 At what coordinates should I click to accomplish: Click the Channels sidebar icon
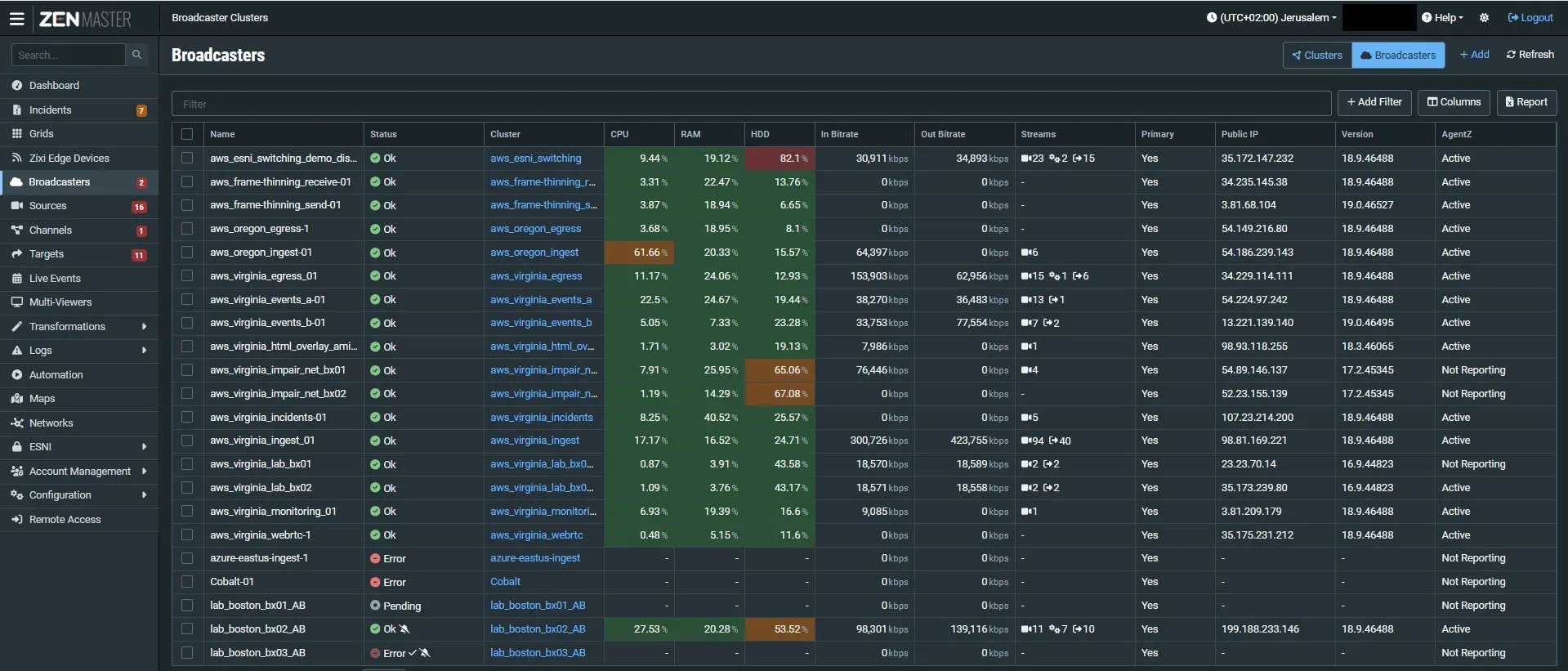17,230
